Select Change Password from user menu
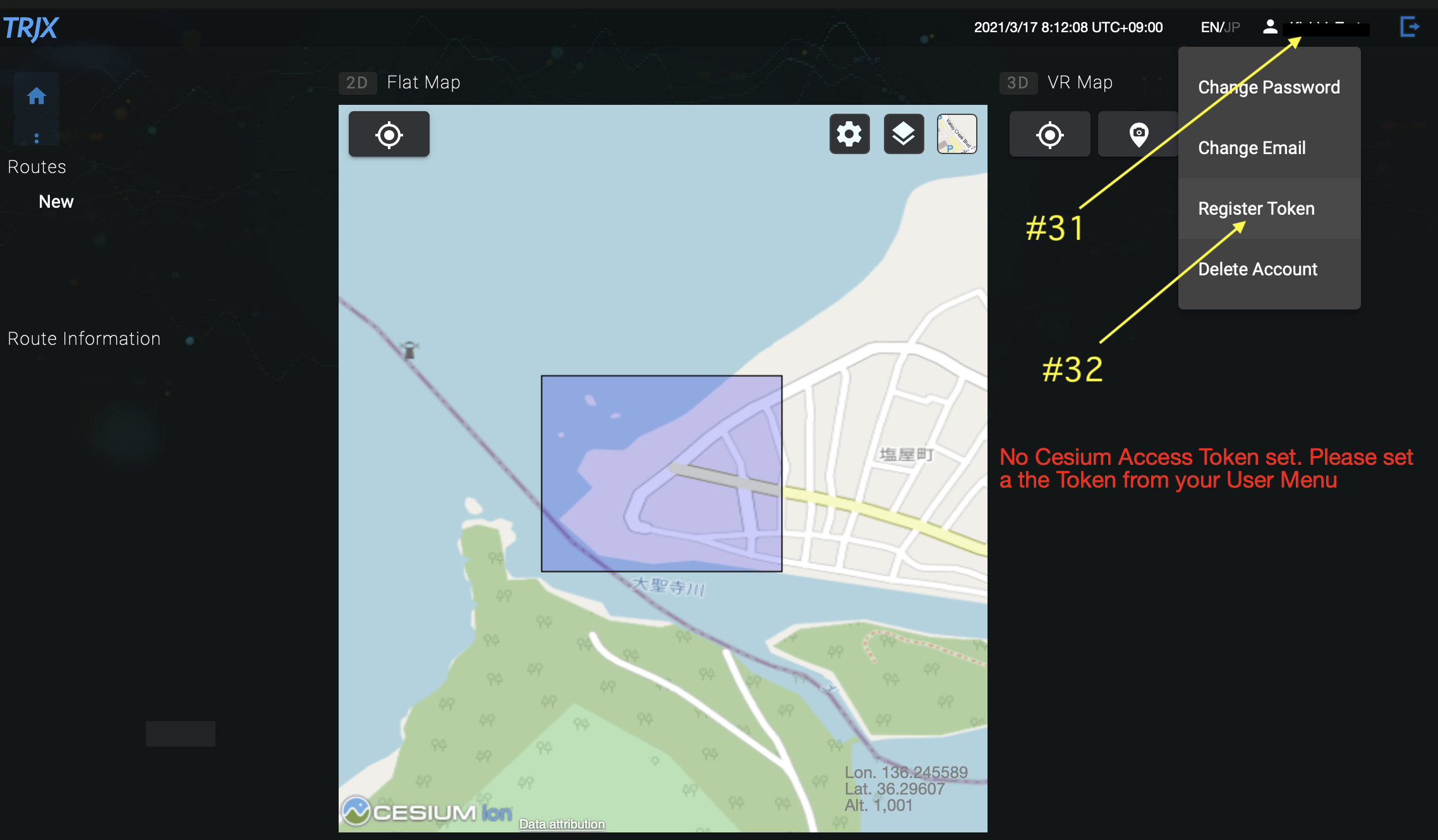 coord(1269,87)
